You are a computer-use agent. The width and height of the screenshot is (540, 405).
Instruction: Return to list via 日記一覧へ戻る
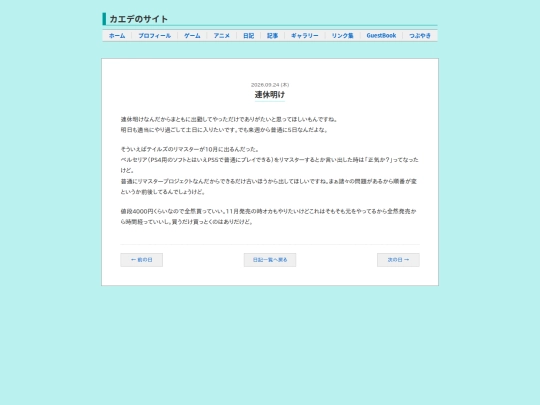click(x=270, y=260)
